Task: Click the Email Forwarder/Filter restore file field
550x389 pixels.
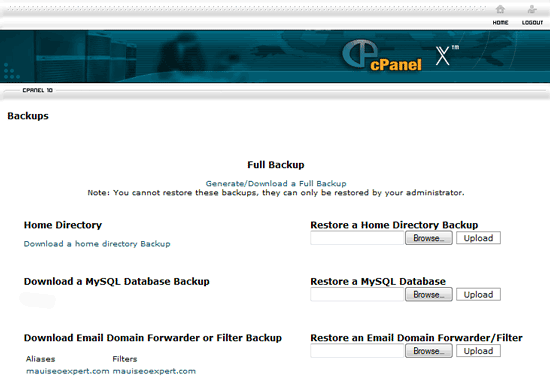Action: click(357, 351)
